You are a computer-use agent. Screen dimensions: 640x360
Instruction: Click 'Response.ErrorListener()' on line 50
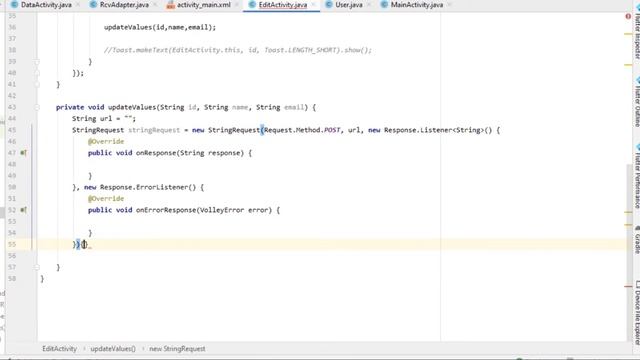pos(148,187)
